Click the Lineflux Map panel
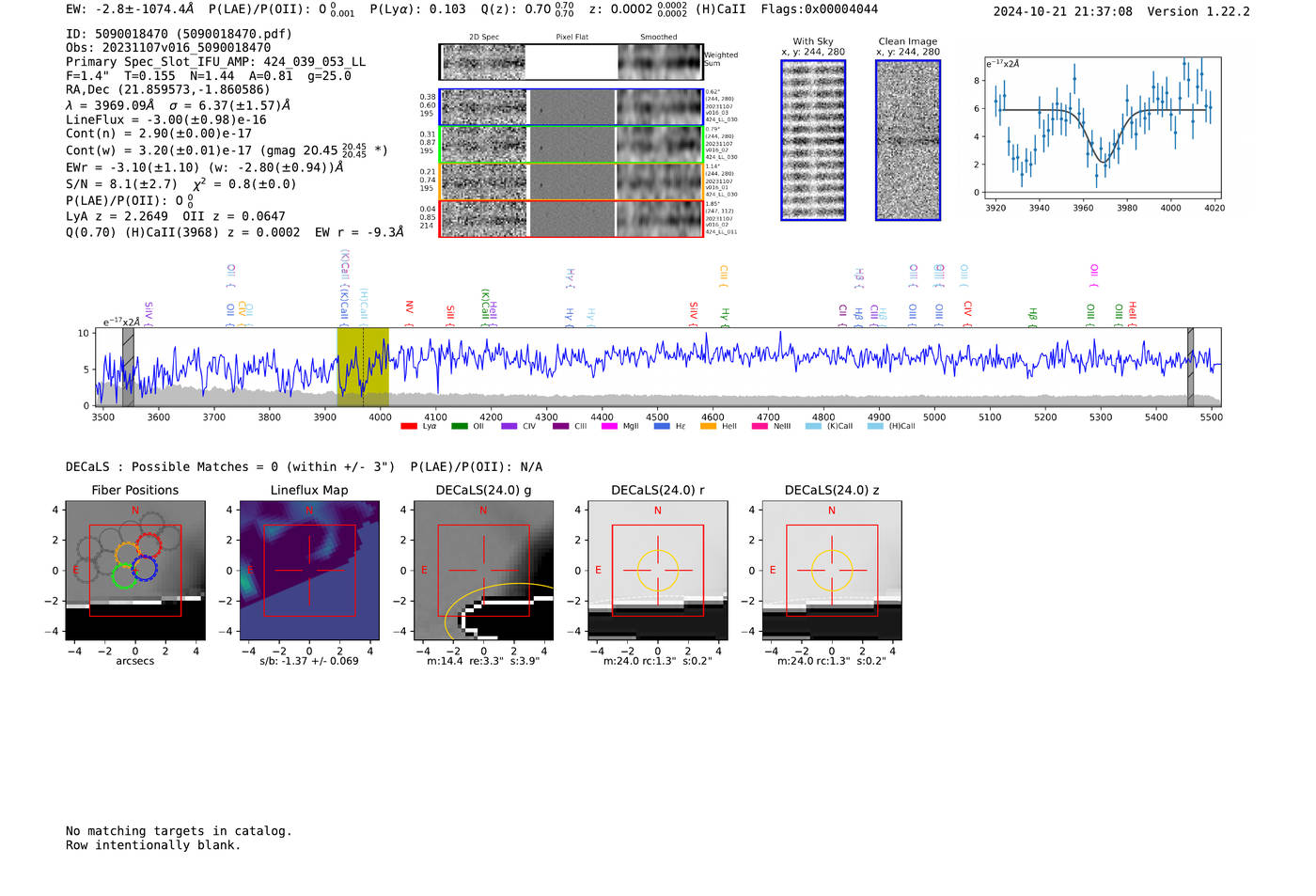The image size is (1316, 896). (x=309, y=571)
